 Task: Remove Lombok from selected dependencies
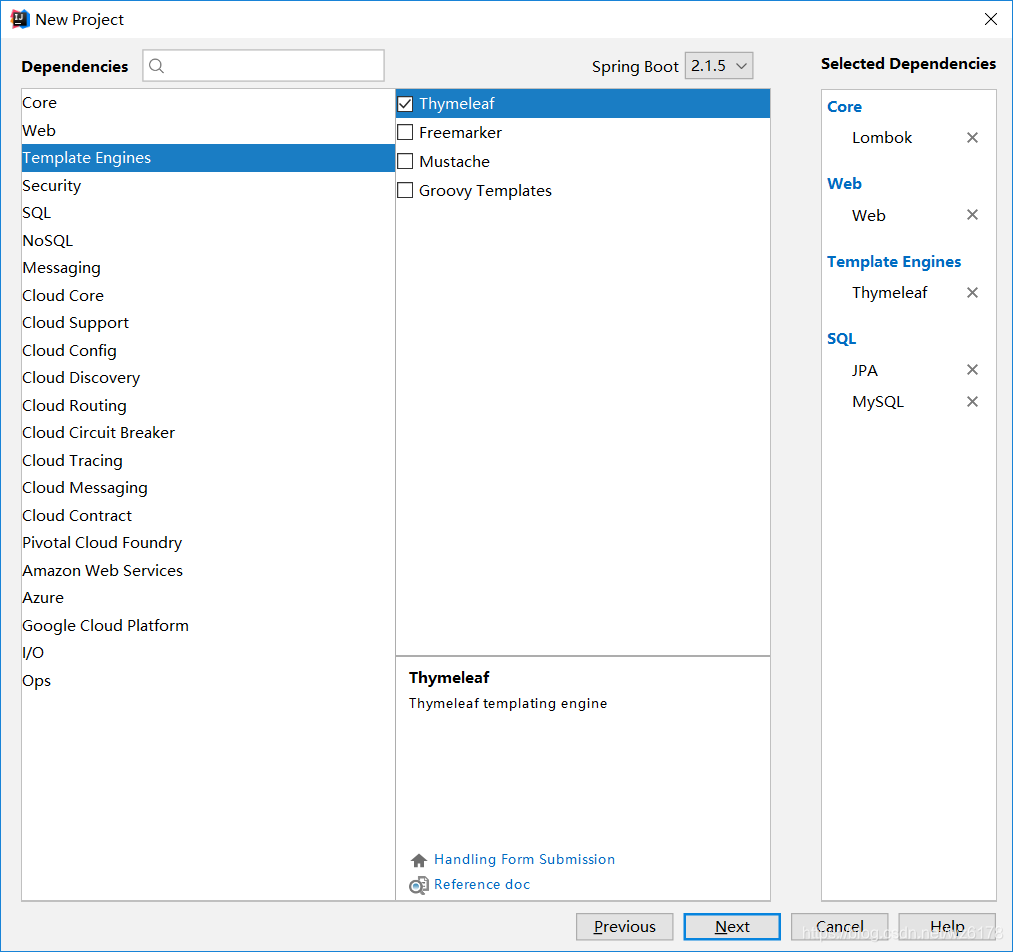coord(972,138)
